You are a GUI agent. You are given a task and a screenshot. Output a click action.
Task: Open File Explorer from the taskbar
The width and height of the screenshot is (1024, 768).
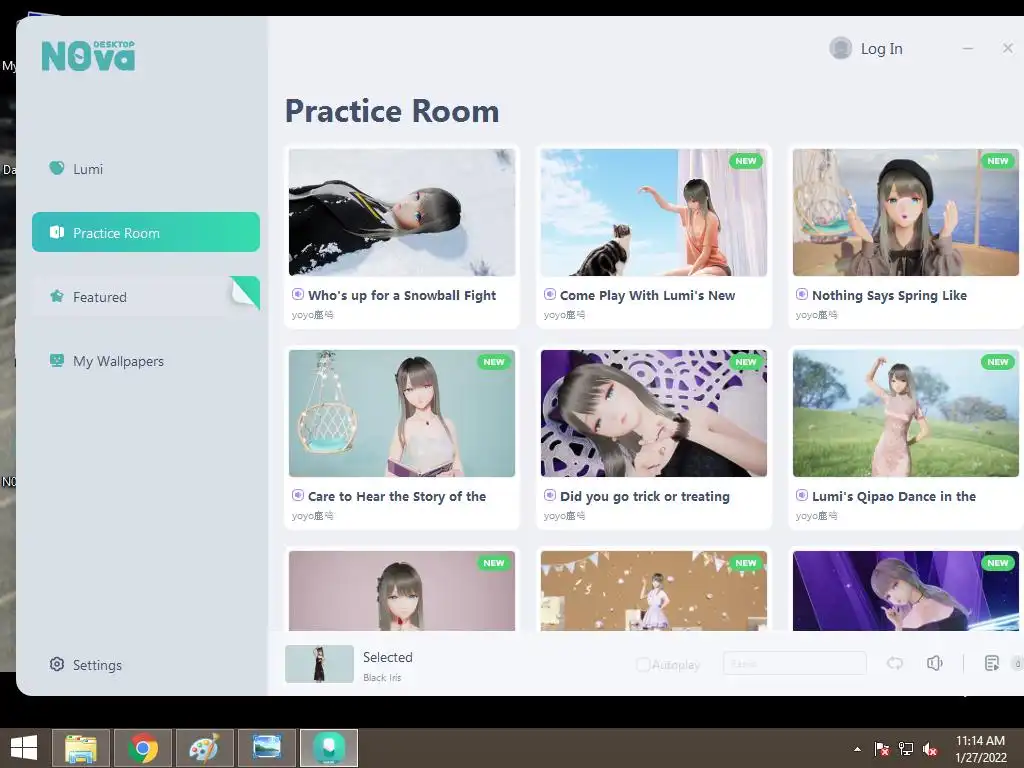(x=81, y=748)
